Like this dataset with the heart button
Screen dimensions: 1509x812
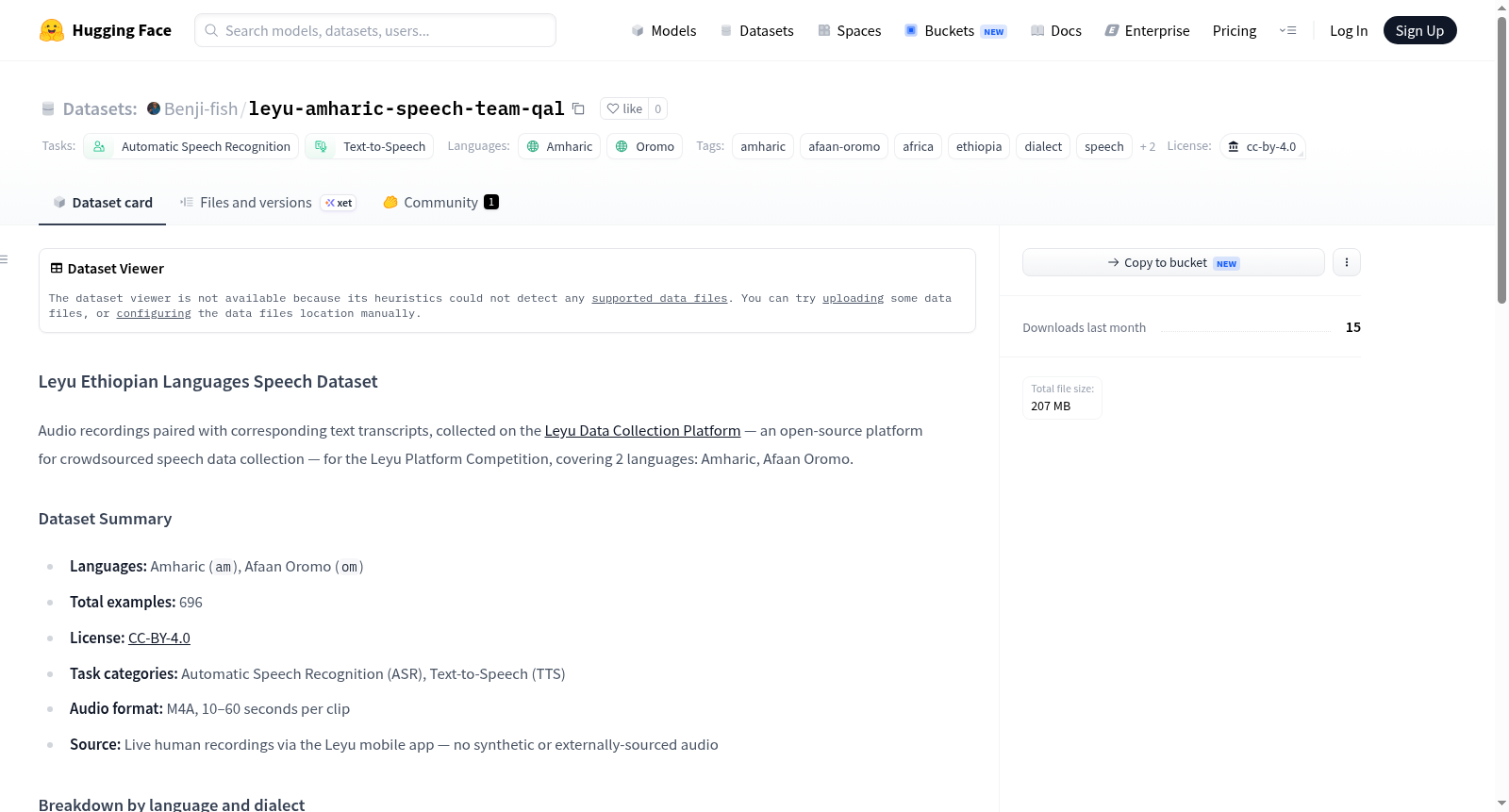click(624, 108)
